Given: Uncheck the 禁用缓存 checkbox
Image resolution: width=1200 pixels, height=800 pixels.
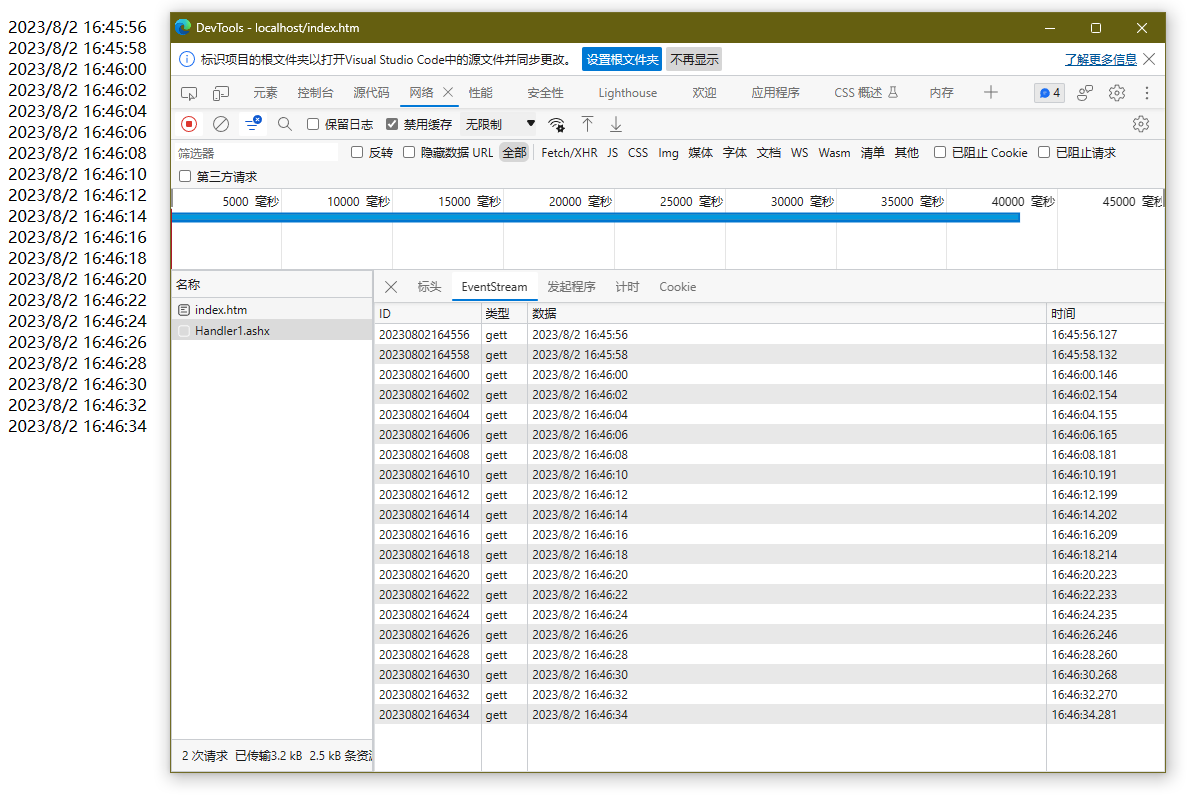Looking at the screenshot, I should [x=392, y=124].
